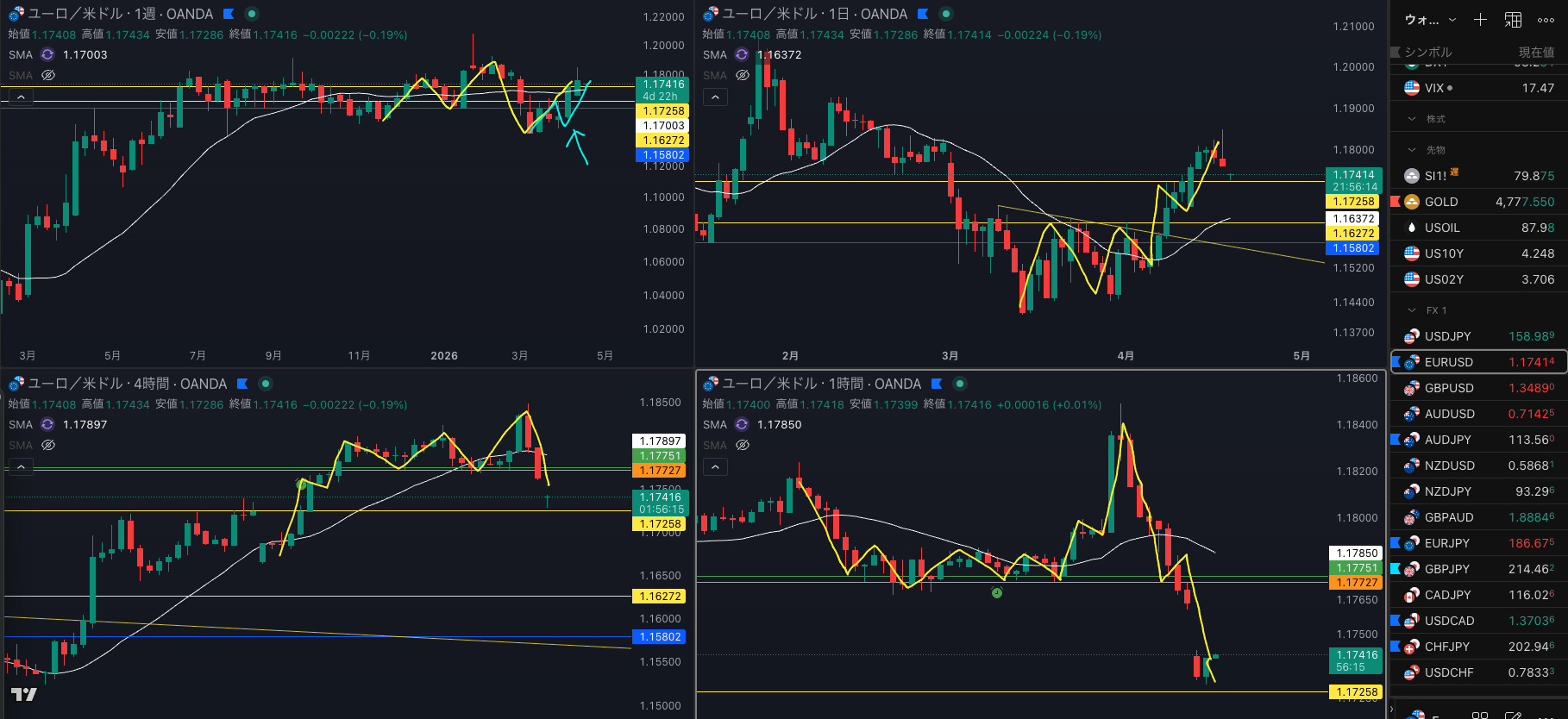Click the 現在値 column header
The image size is (1568, 719).
point(1535,53)
